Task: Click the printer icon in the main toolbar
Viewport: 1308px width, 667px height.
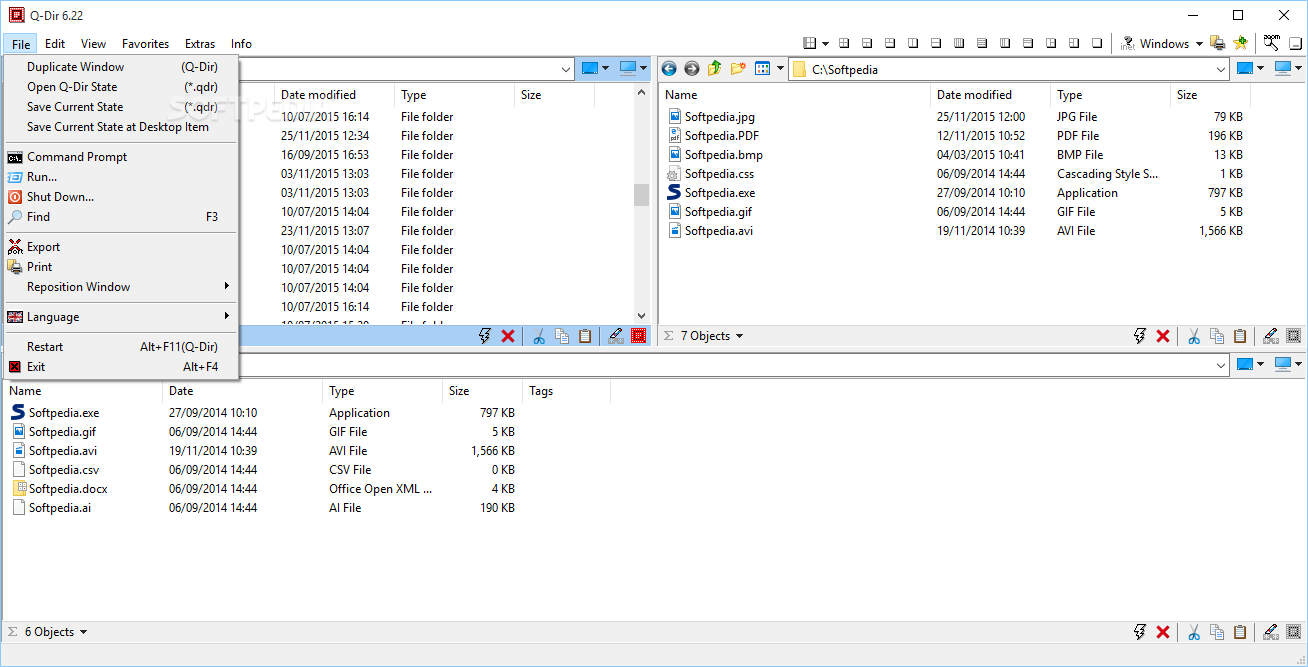Action: (1217, 43)
